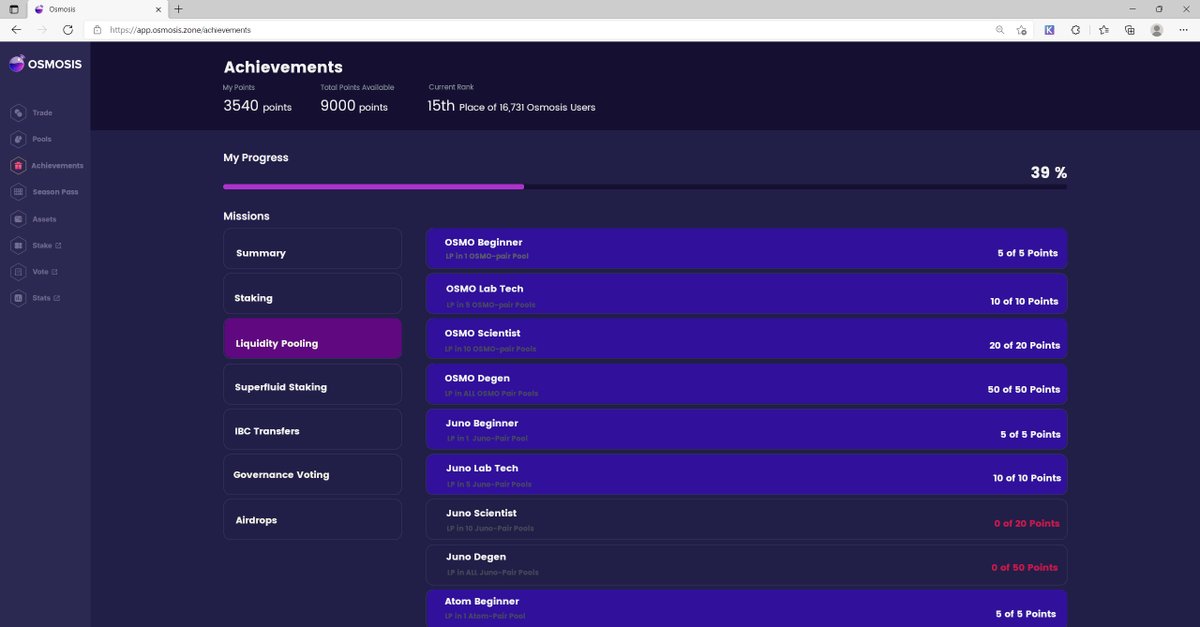Click '0 of 50 Points' on Juno Degen
This screenshot has width=1200, height=627.
tap(1024, 567)
